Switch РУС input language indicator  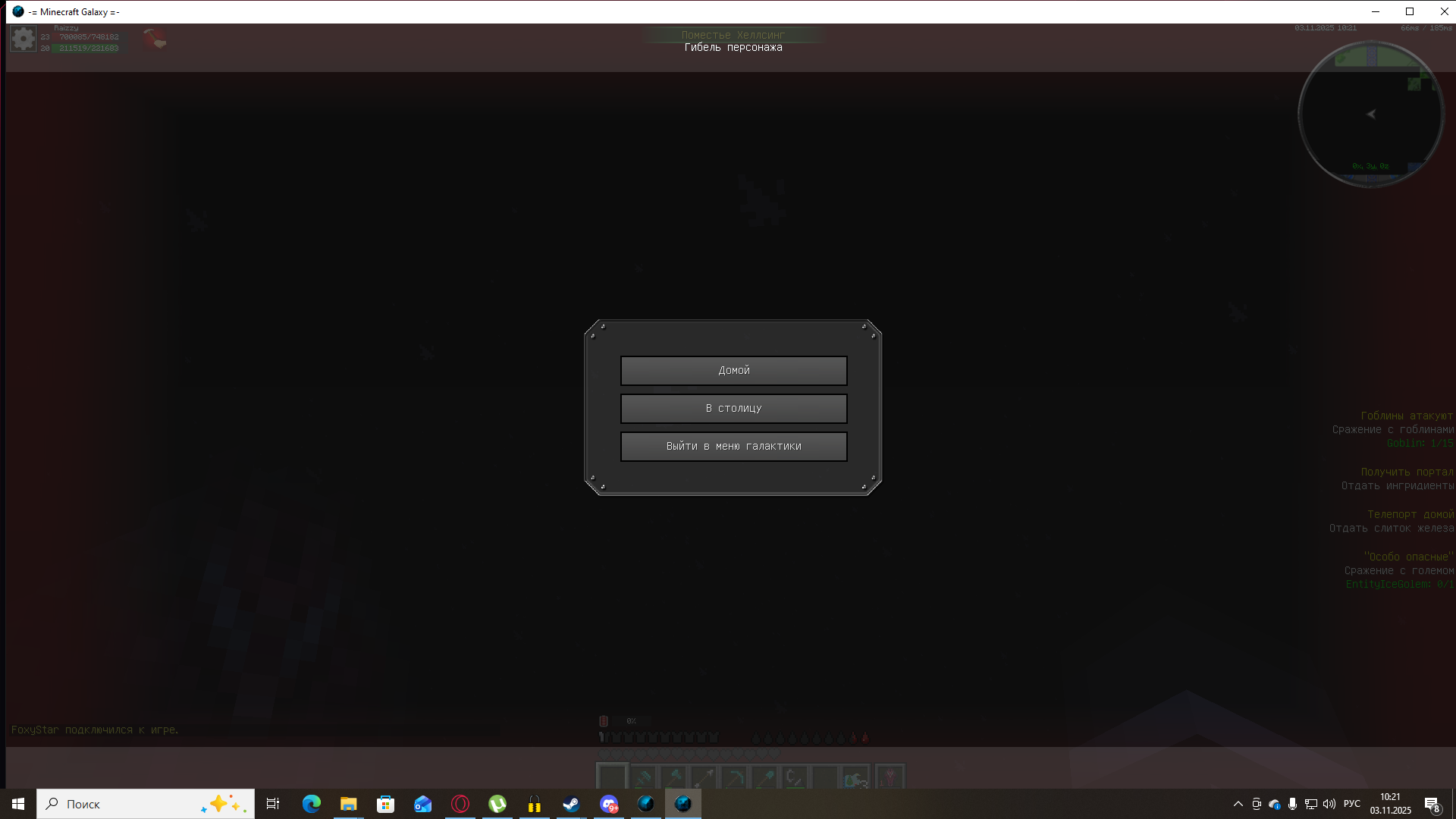click(1352, 804)
